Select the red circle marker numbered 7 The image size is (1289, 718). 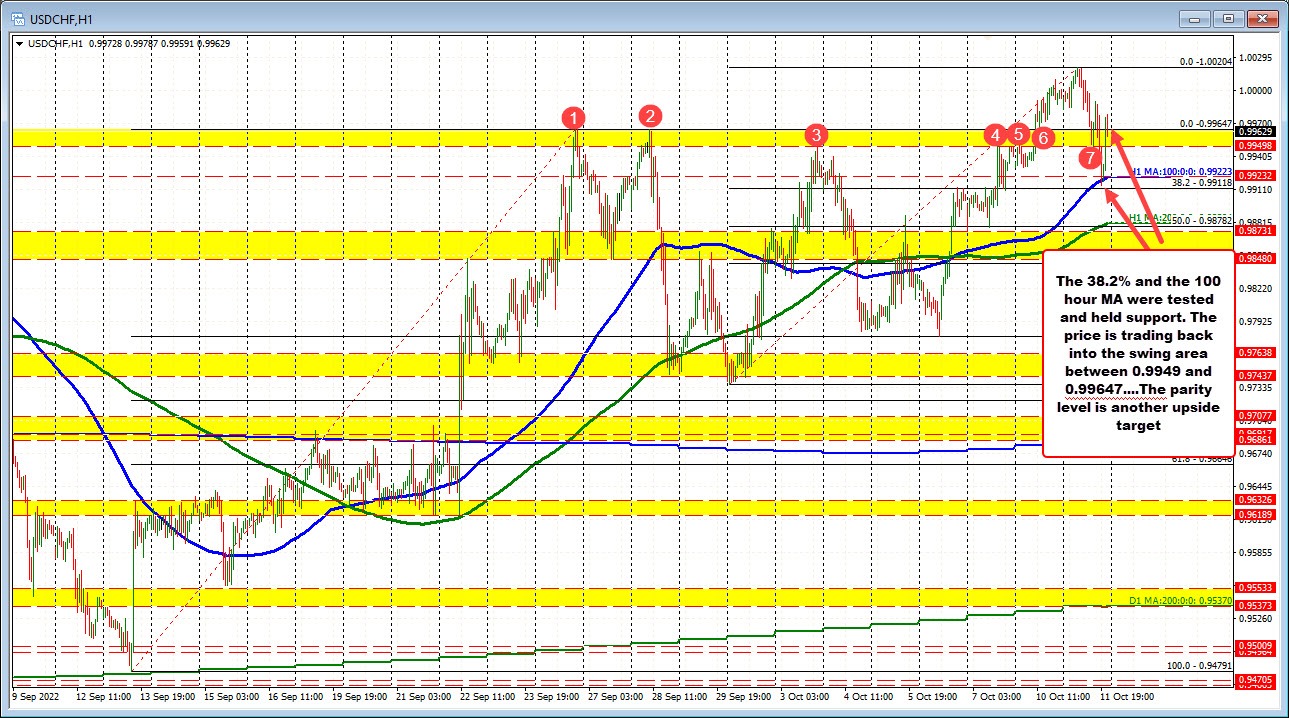[1090, 158]
